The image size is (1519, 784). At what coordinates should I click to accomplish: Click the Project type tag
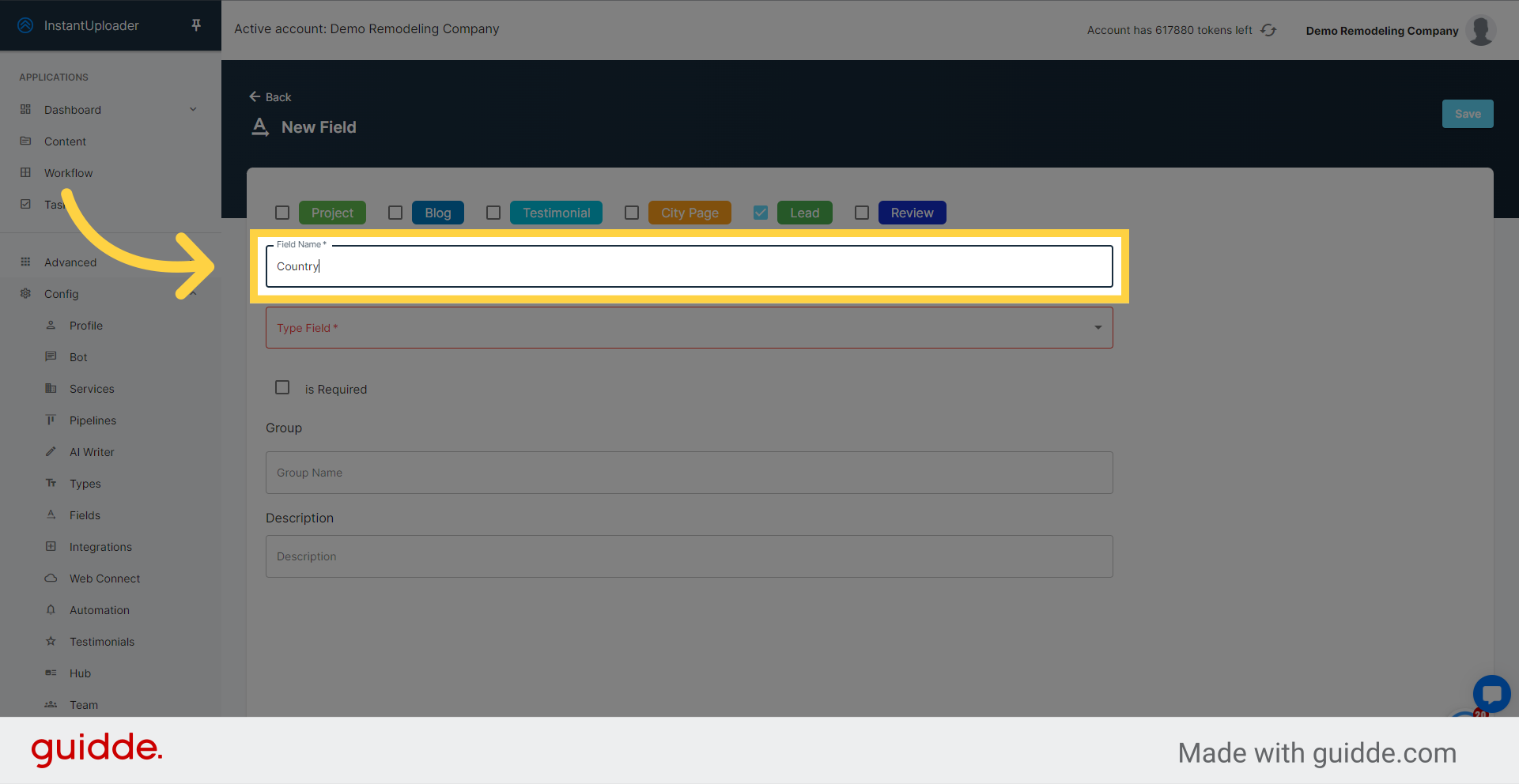tap(332, 213)
